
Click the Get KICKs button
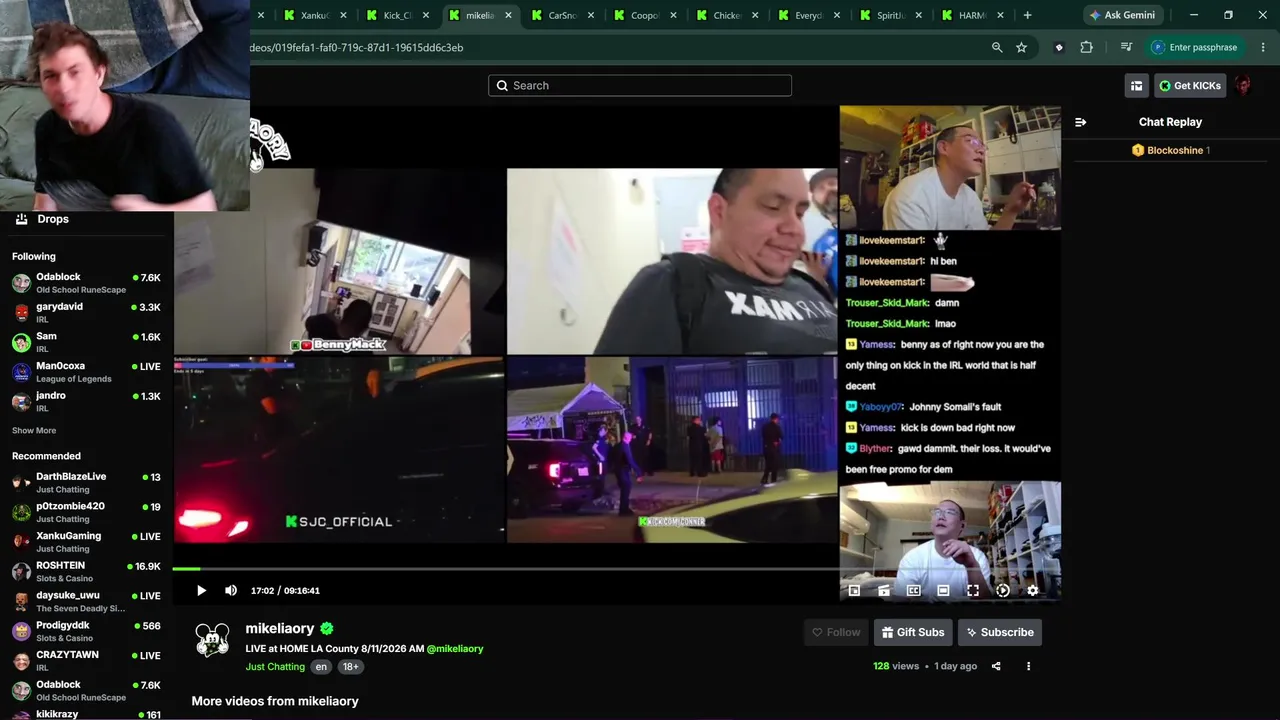click(1190, 86)
